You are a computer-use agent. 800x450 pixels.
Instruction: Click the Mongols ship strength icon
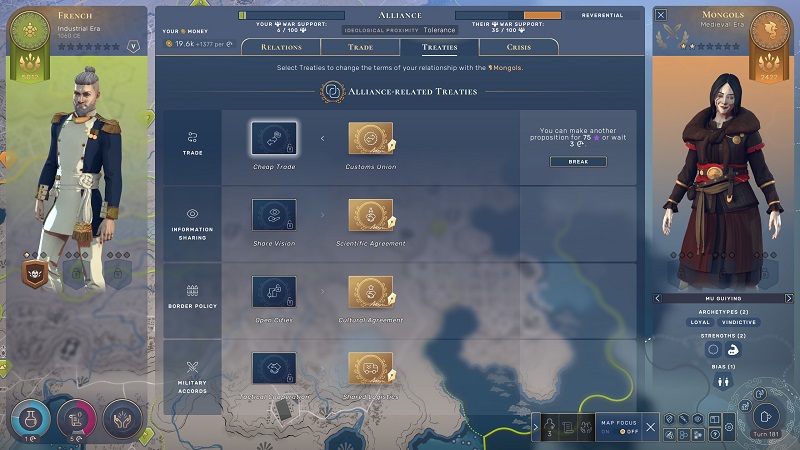point(733,349)
